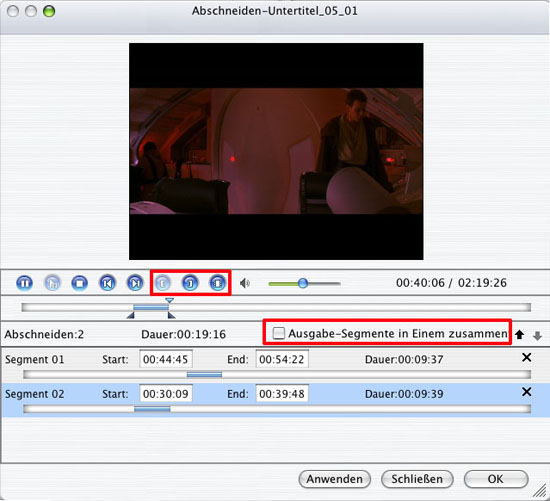Mute audio with the speaker icon
The height and width of the screenshot is (501, 550).
pos(245,283)
